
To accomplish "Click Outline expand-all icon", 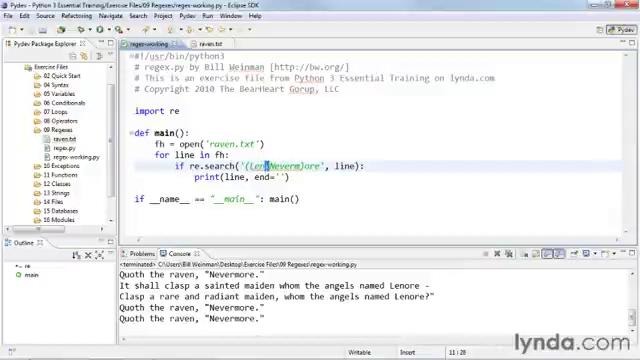I will (99, 256).
